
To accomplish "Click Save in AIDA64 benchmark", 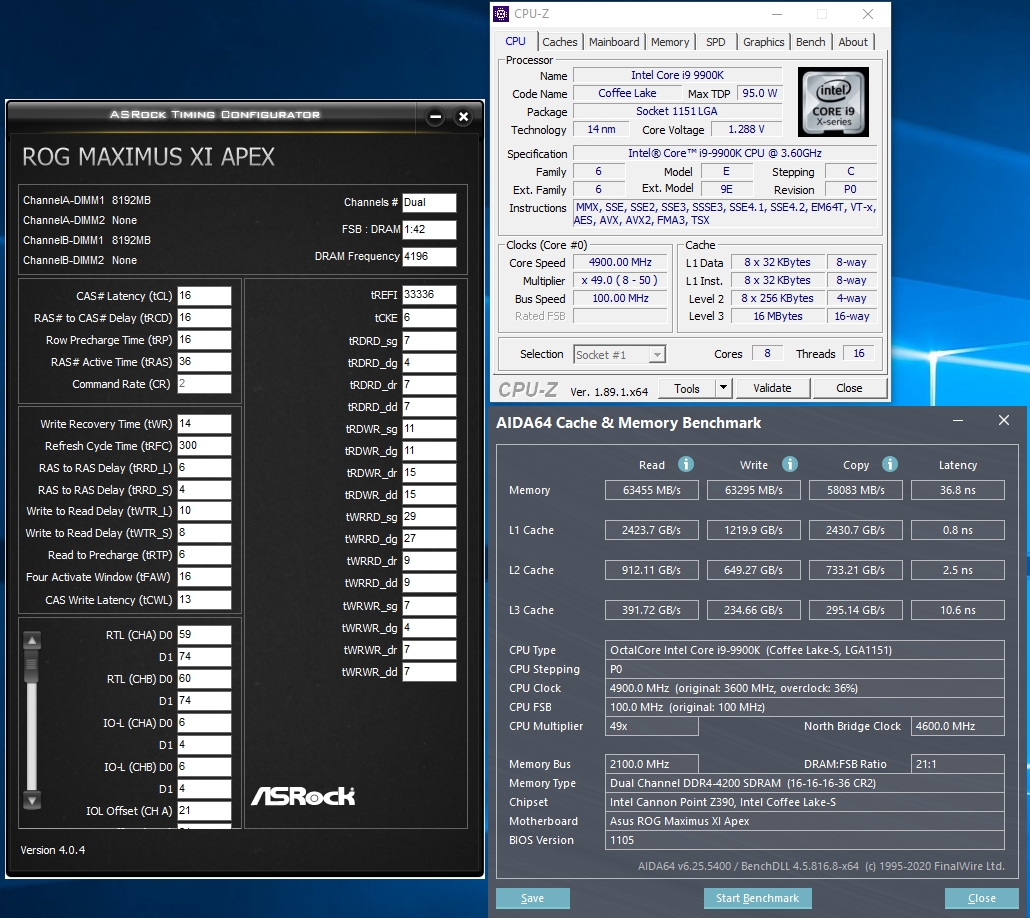I will tap(532, 898).
